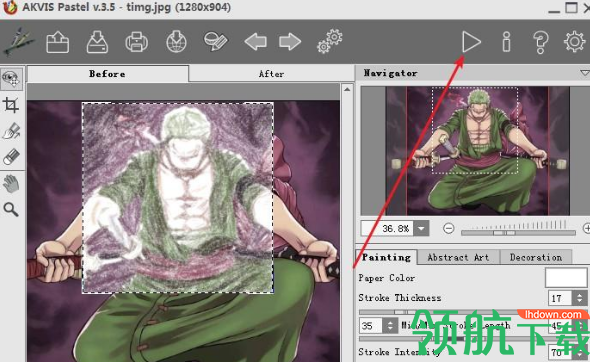Open the Decoration tab
This screenshot has height=362, width=590.
[x=536, y=257]
